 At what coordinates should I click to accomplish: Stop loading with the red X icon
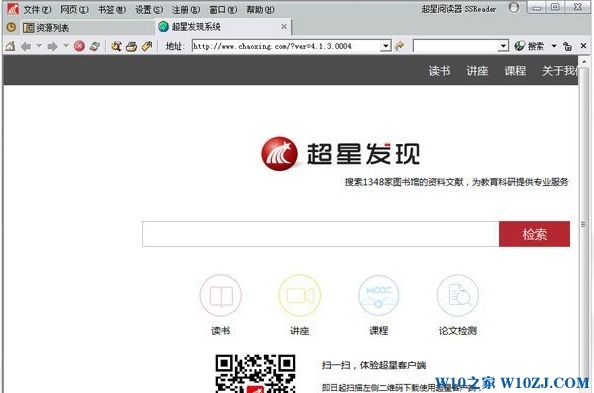click(79, 46)
